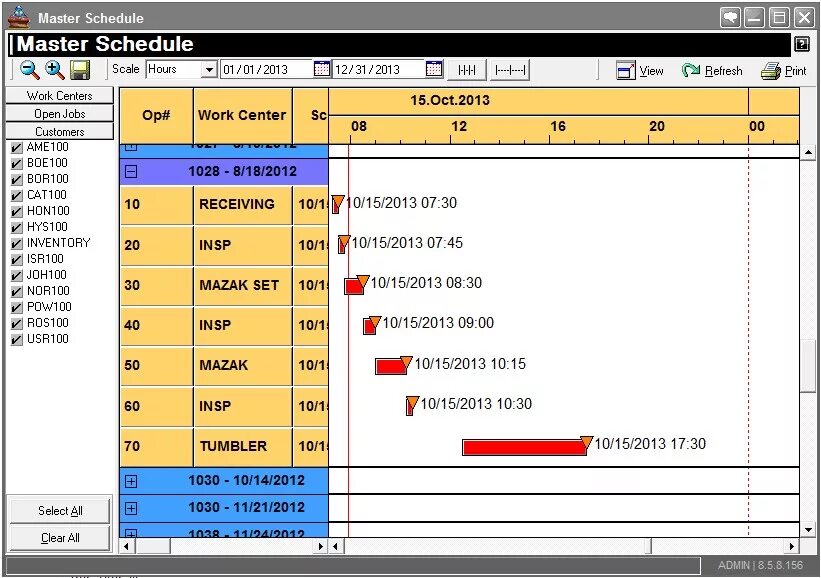Toggle the INVENTORY checkbox

click(16, 243)
